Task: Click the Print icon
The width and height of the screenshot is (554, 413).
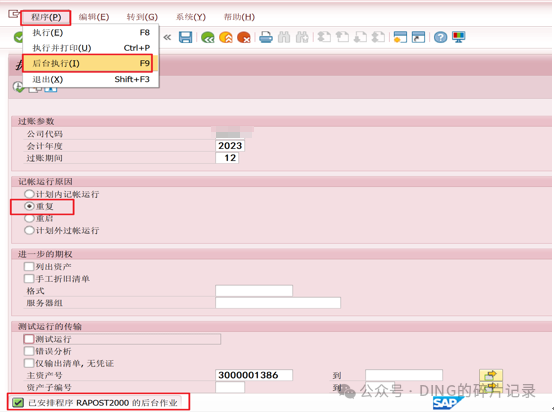Action: 266,37
